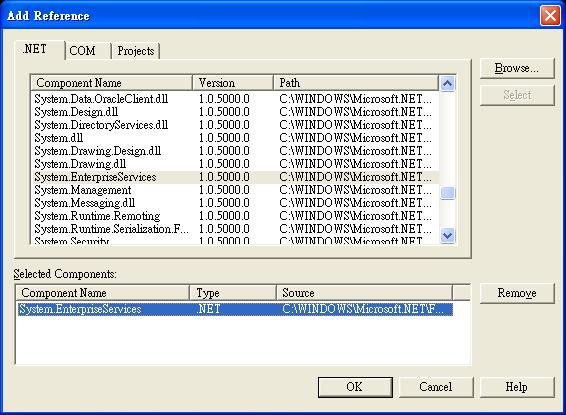This screenshot has width=566, height=415.
Task: Close the Add Reference dialog
Action: (550, 16)
